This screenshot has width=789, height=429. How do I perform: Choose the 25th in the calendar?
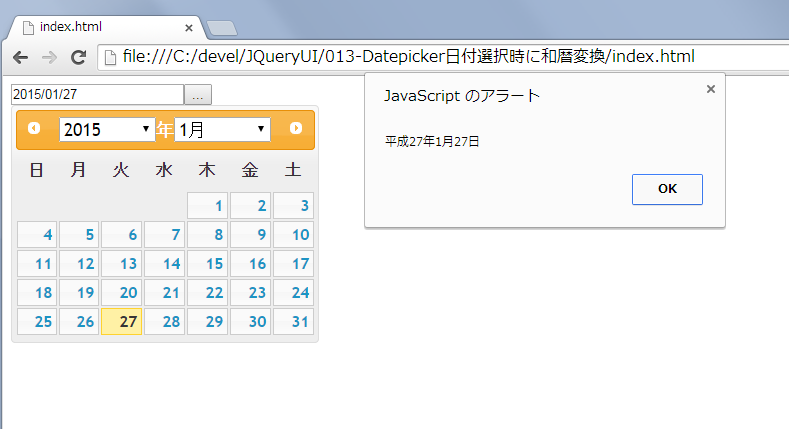click(37, 321)
